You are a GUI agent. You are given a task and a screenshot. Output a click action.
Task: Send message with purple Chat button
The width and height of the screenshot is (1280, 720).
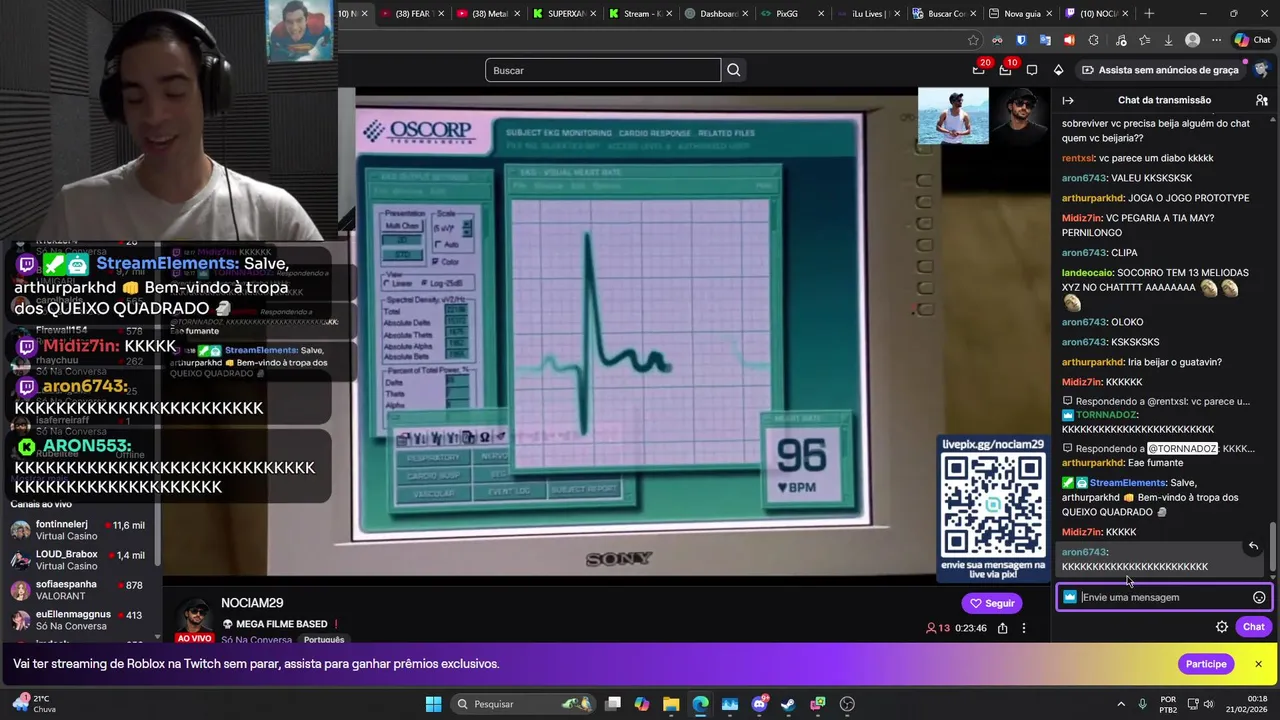point(1254,627)
